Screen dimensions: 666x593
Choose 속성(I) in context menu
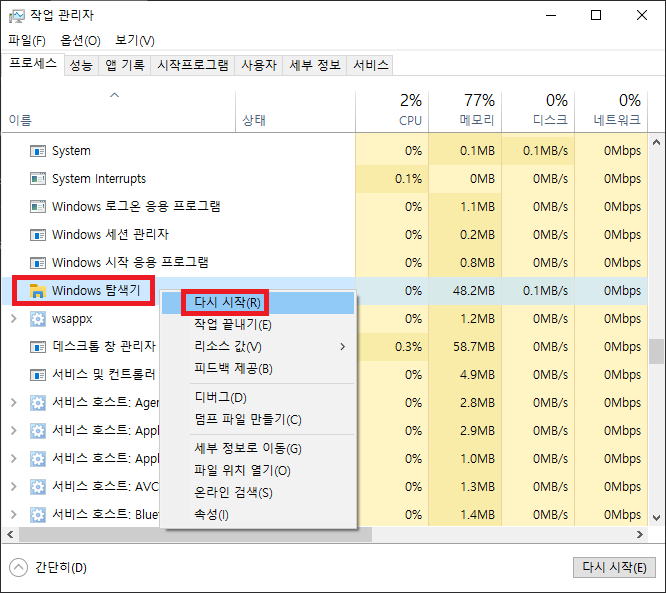258,515
